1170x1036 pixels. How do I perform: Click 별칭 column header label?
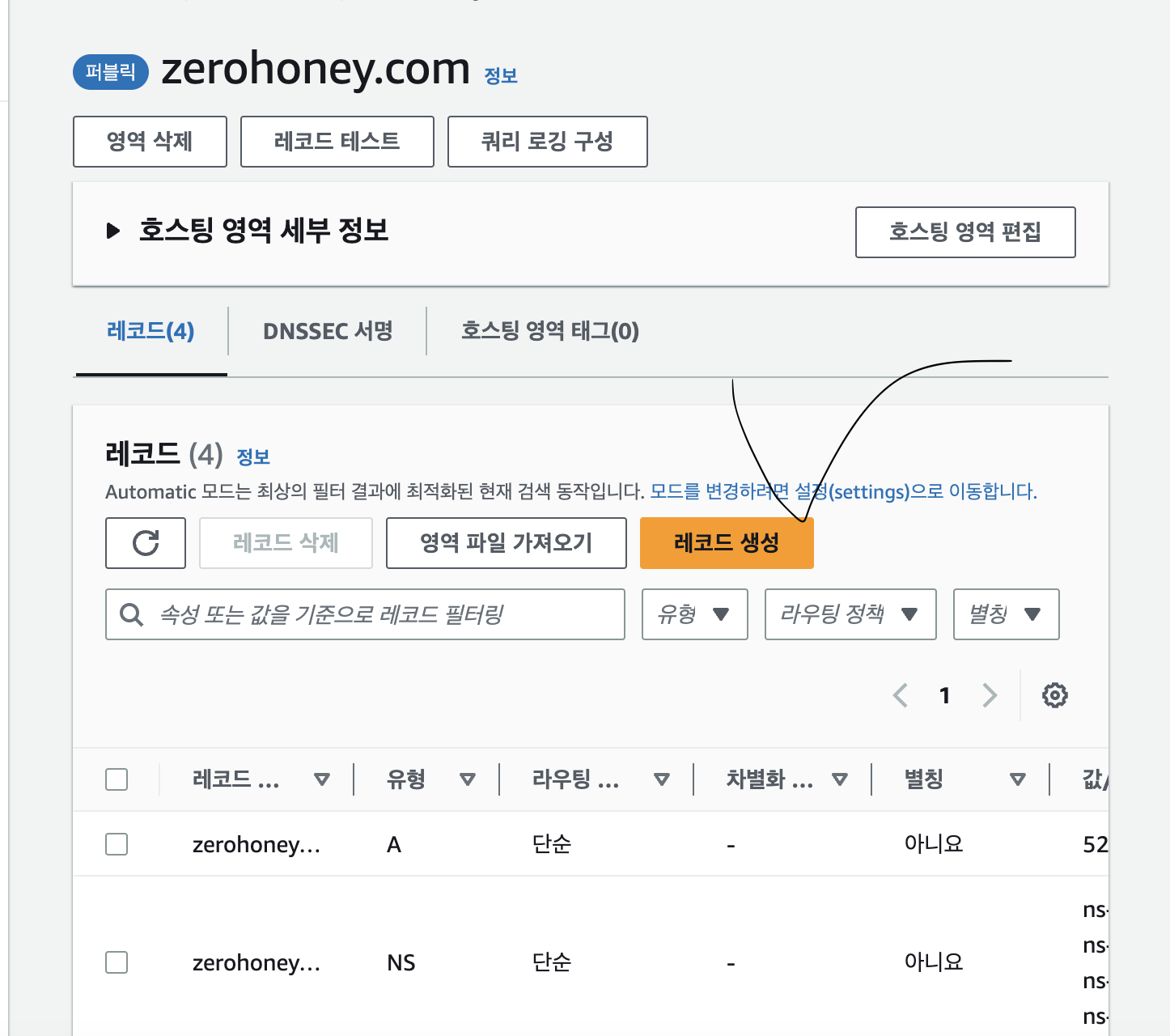click(924, 779)
